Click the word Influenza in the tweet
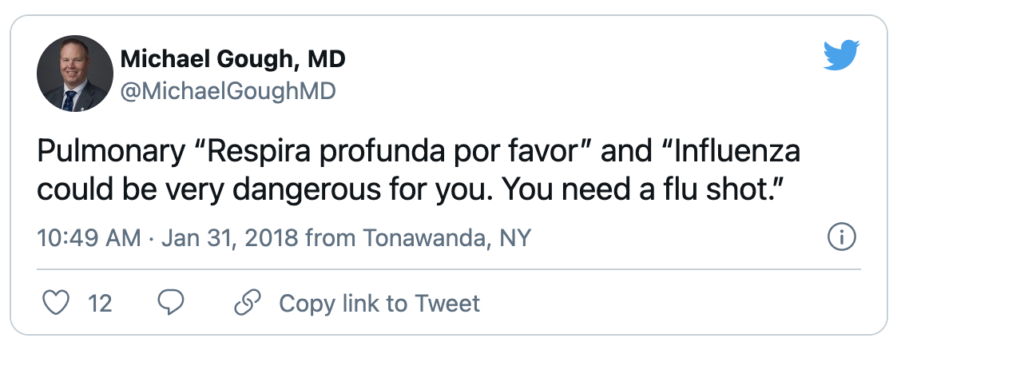Image resolution: width=1024 pixels, height=366 pixels. (x=737, y=152)
